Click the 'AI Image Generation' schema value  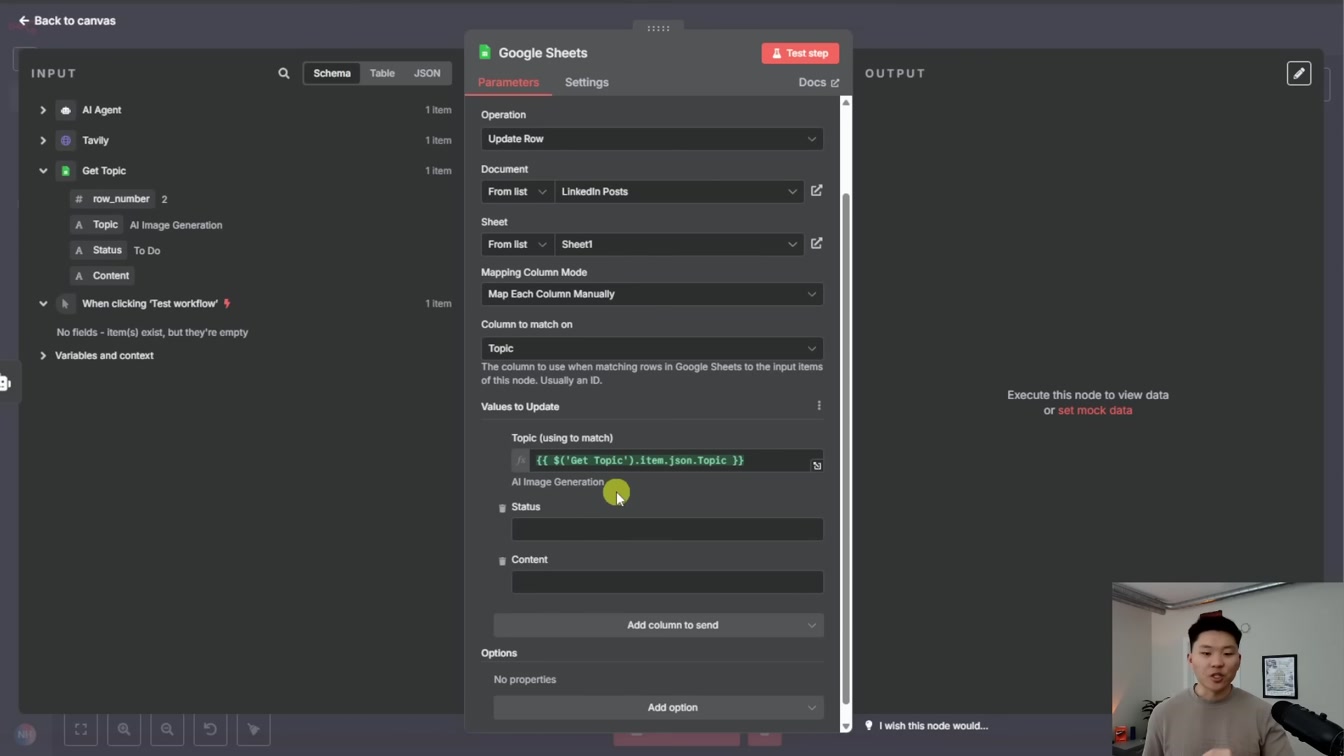tap(176, 226)
